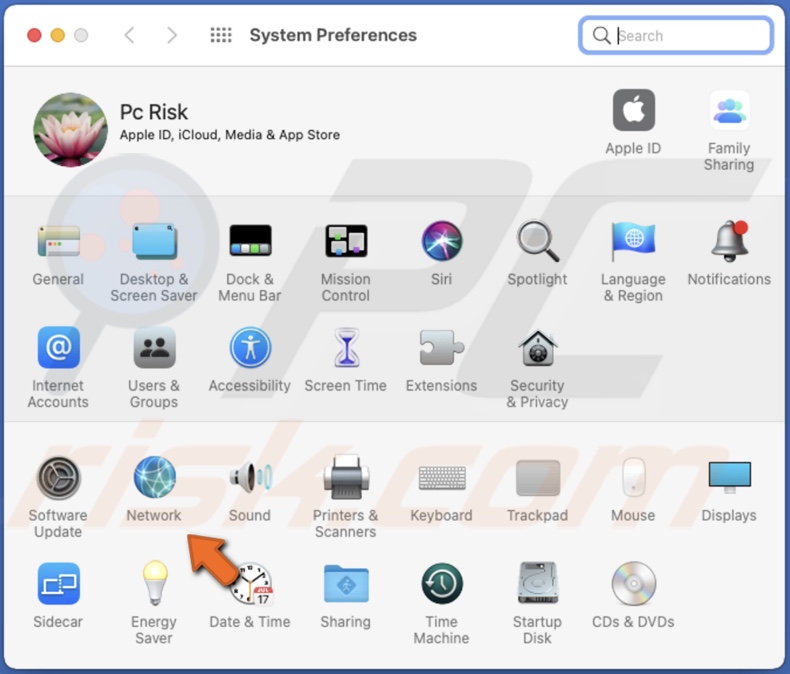Image resolution: width=790 pixels, height=674 pixels.
Task: Open the General preferences pane
Action: (58, 241)
